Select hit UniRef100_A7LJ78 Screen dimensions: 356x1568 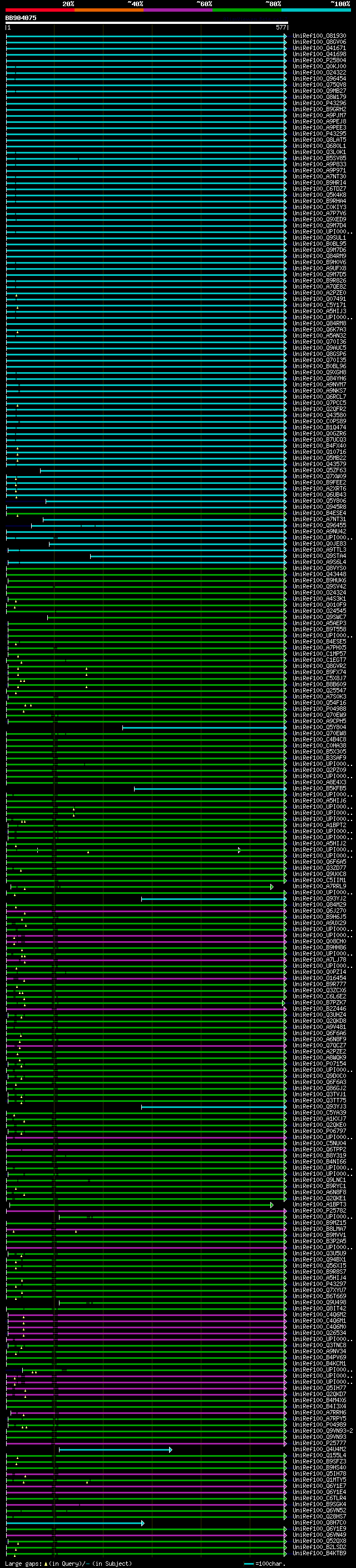319,960
